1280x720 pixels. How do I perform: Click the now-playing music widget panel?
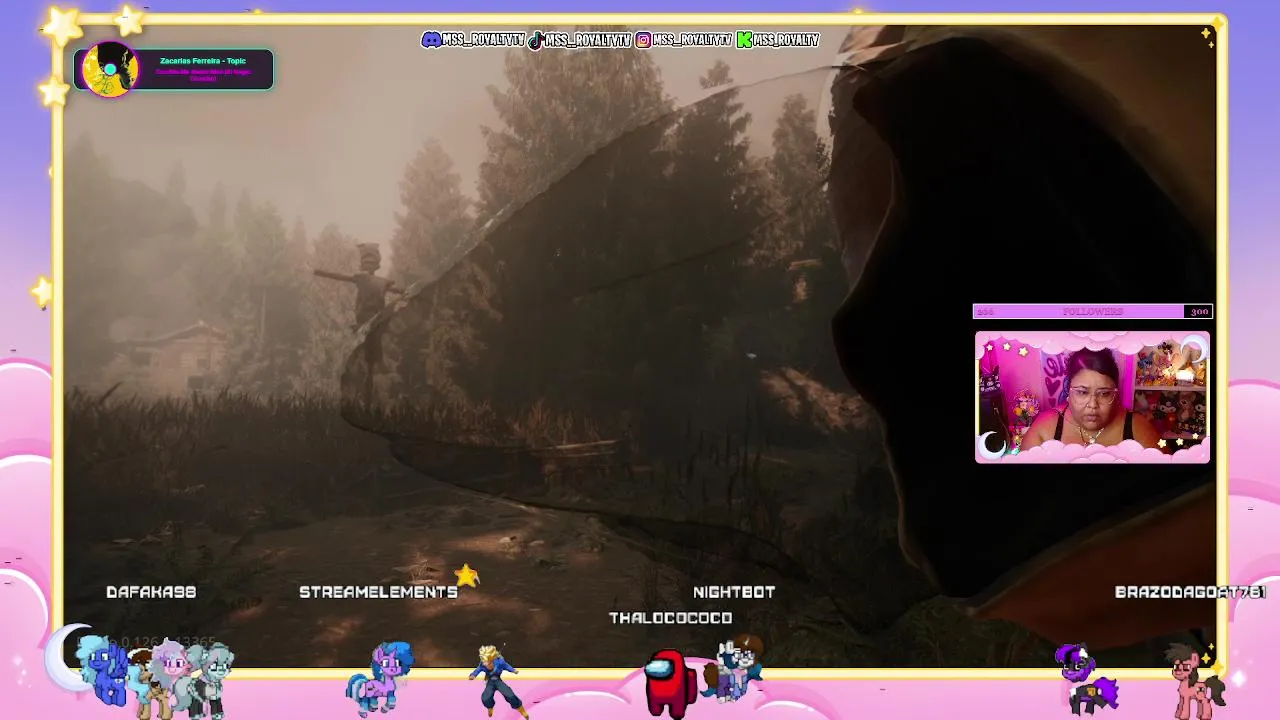click(x=173, y=70)
